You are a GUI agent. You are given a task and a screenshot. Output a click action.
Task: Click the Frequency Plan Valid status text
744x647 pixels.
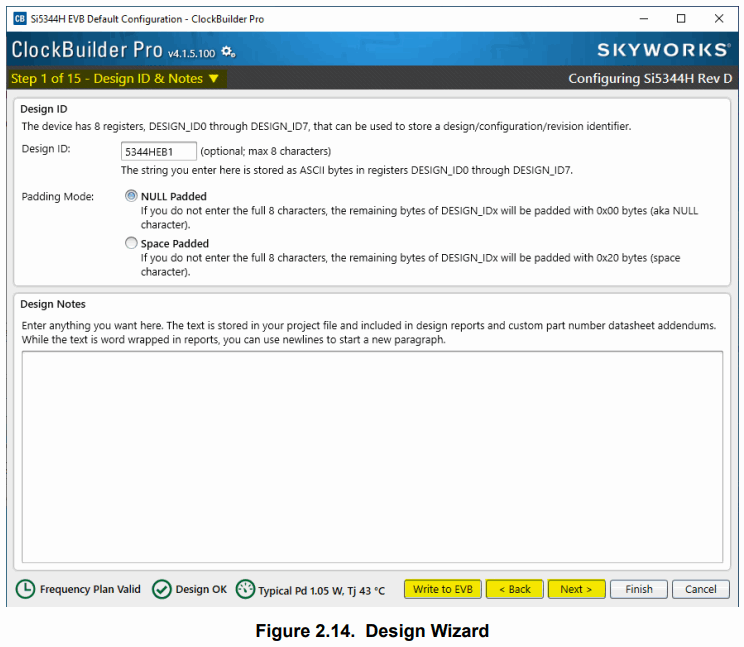(90, 589)
